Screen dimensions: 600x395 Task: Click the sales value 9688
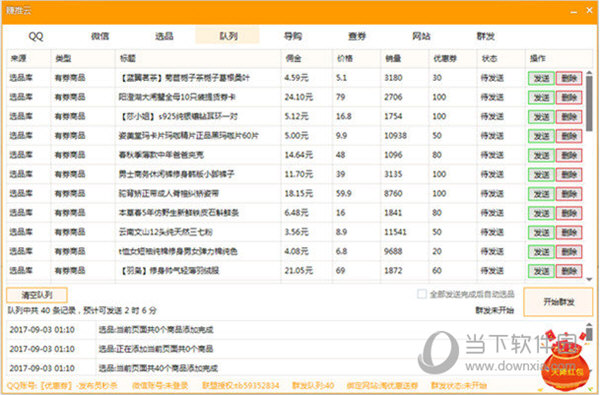(x=393, y=251)
